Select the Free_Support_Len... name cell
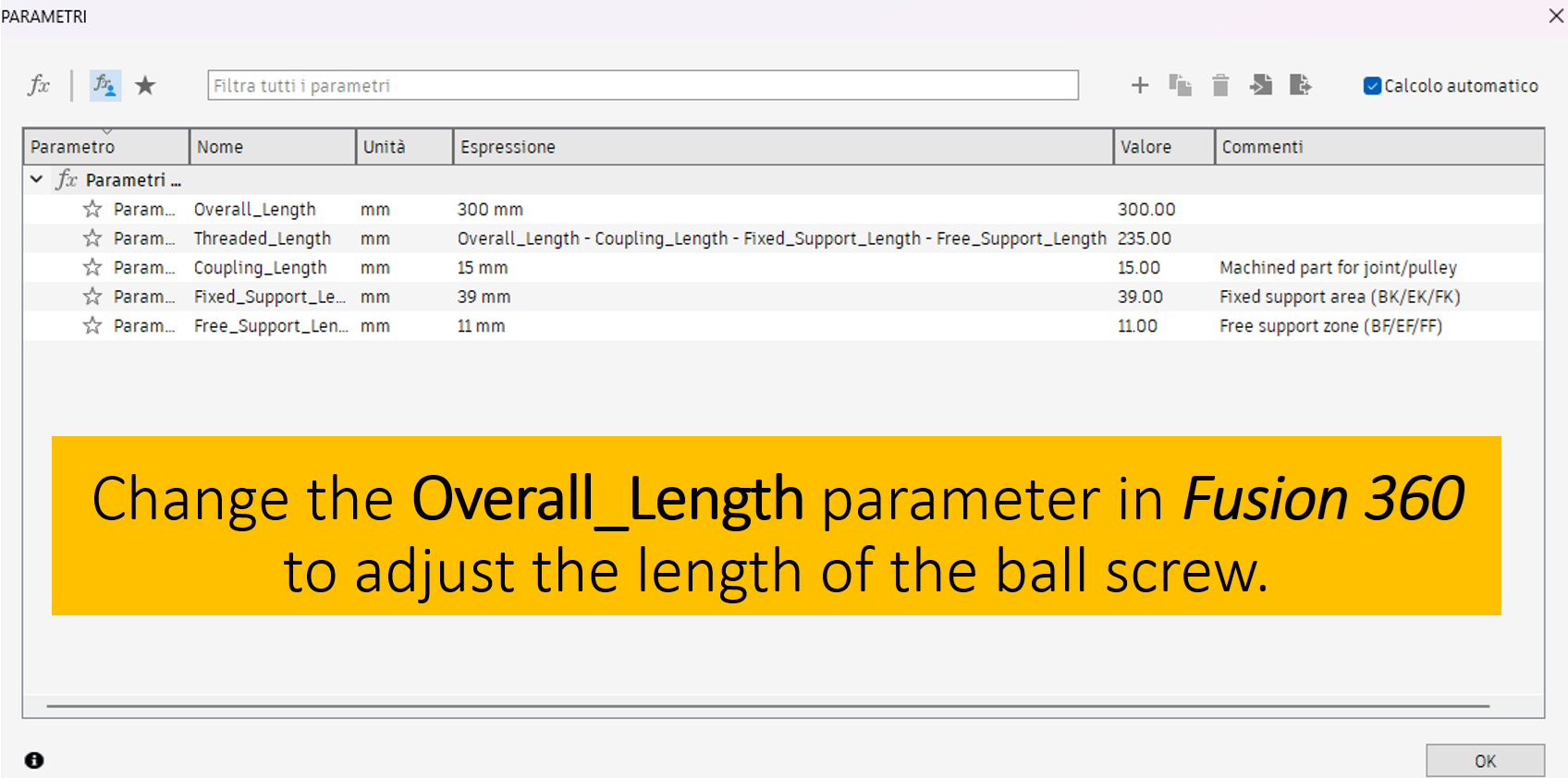This screenshot has height=778, width=1568. click(271, 325)
